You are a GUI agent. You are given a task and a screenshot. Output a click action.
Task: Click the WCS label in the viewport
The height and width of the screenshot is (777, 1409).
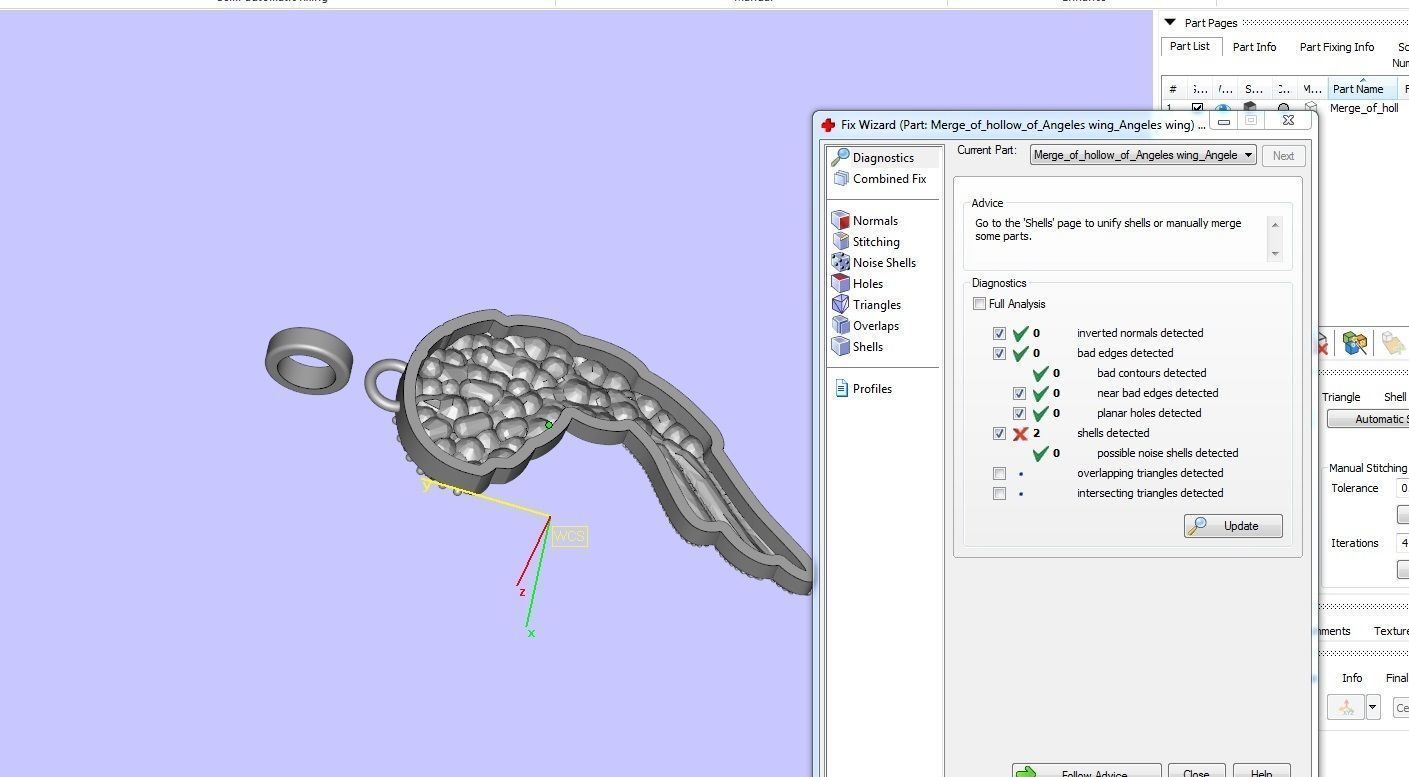pyautogui.click(x=569, y=537)
